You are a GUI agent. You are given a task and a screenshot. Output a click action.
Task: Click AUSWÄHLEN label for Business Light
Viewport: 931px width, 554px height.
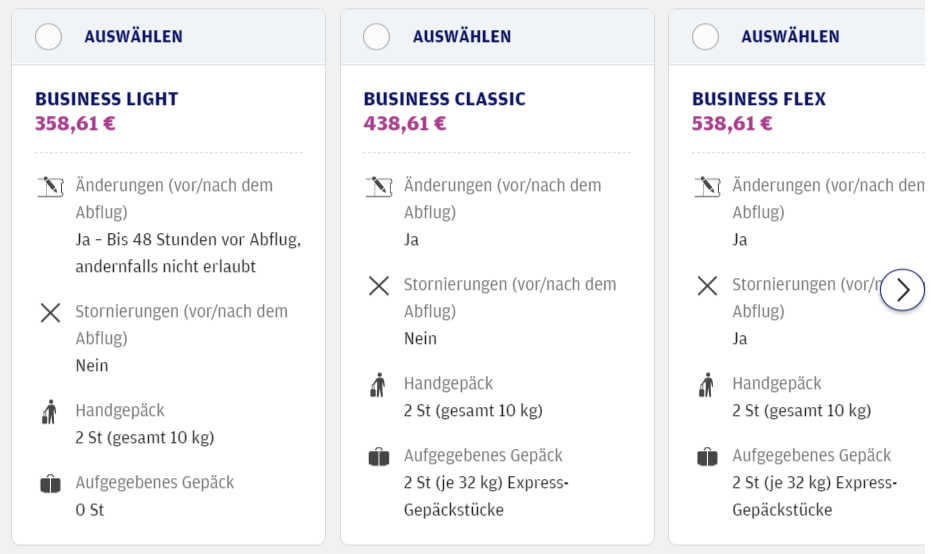point(133,37)
